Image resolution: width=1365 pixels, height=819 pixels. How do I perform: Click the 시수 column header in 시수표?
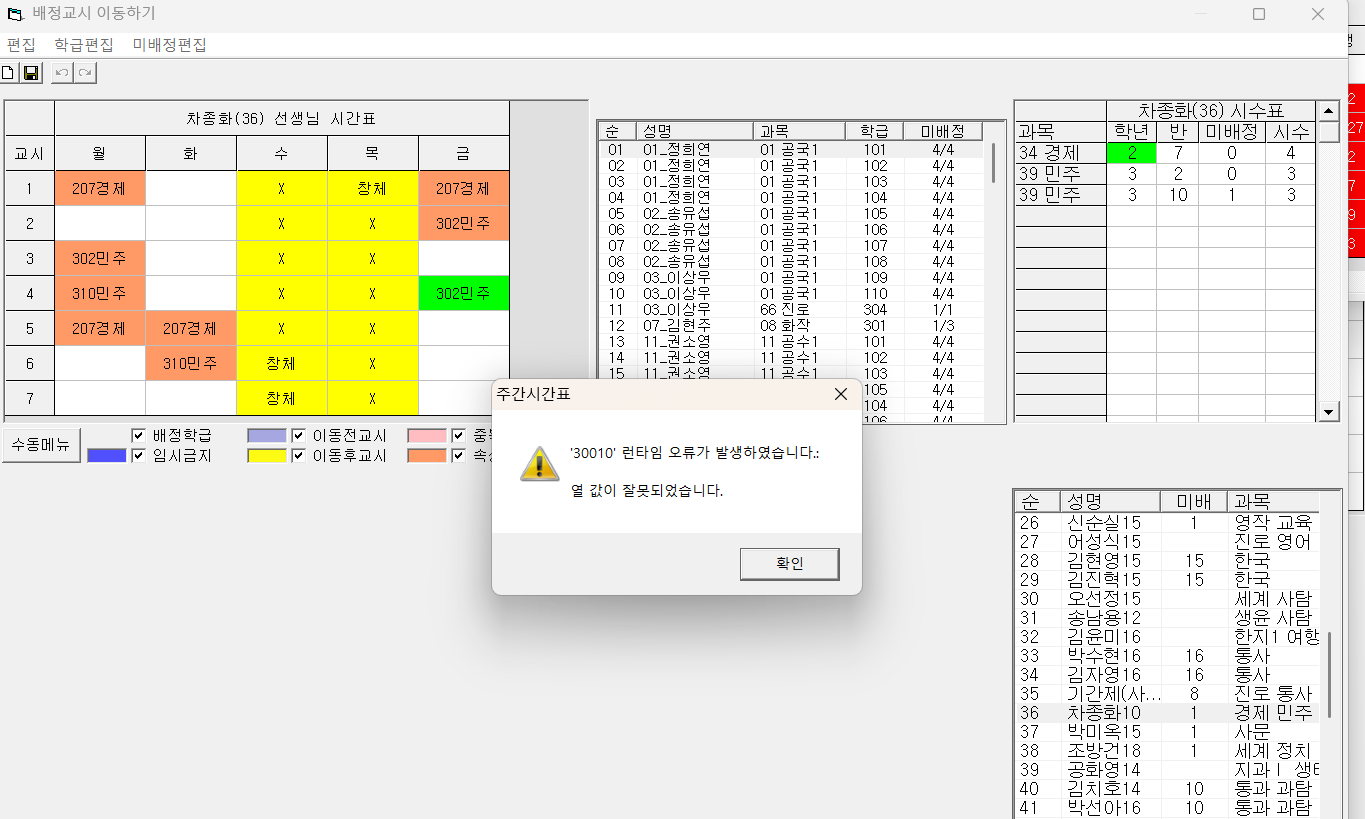[x=1290, y=132]
